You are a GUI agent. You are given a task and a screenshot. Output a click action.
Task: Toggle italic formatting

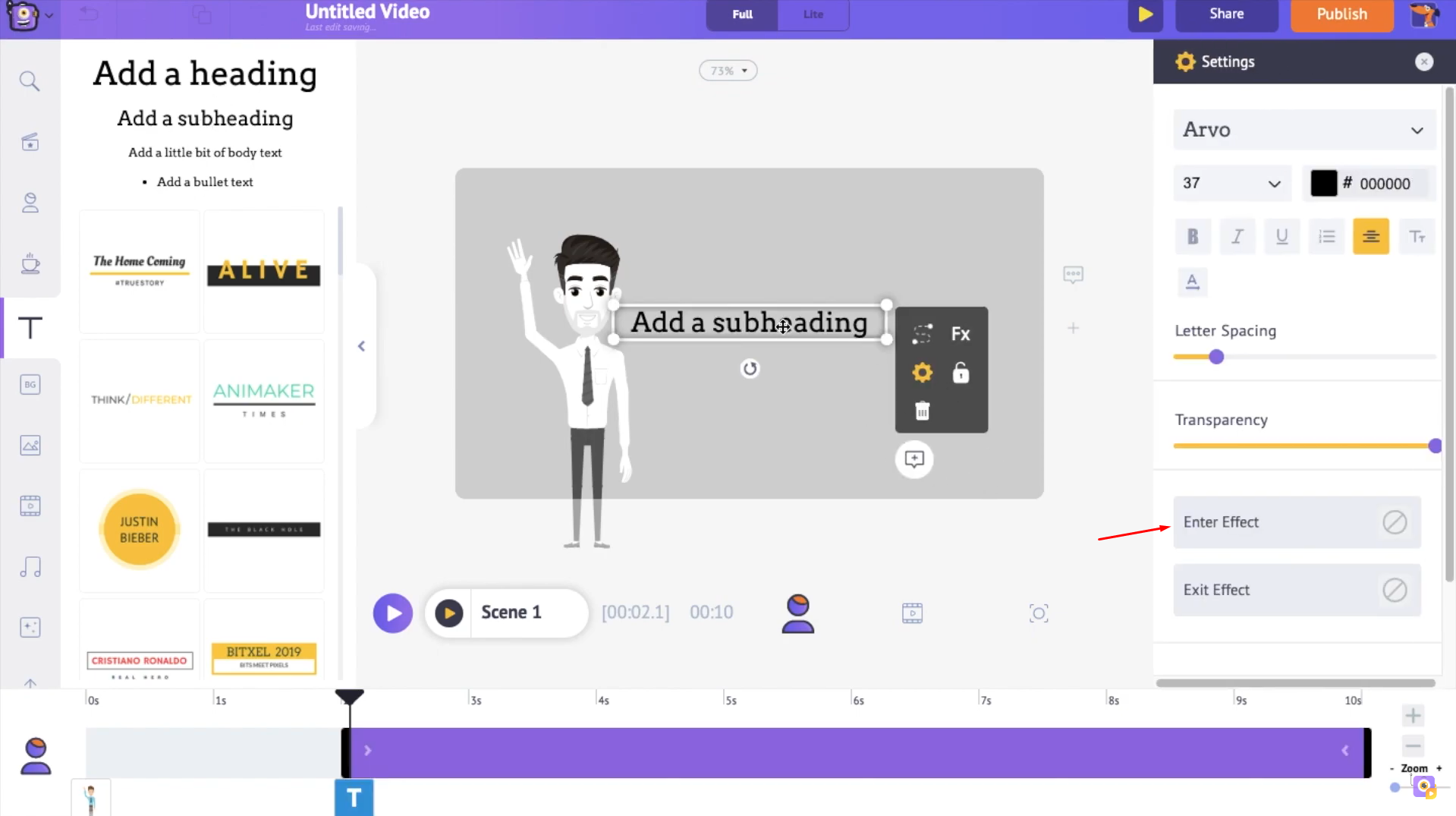(1237, 236)
